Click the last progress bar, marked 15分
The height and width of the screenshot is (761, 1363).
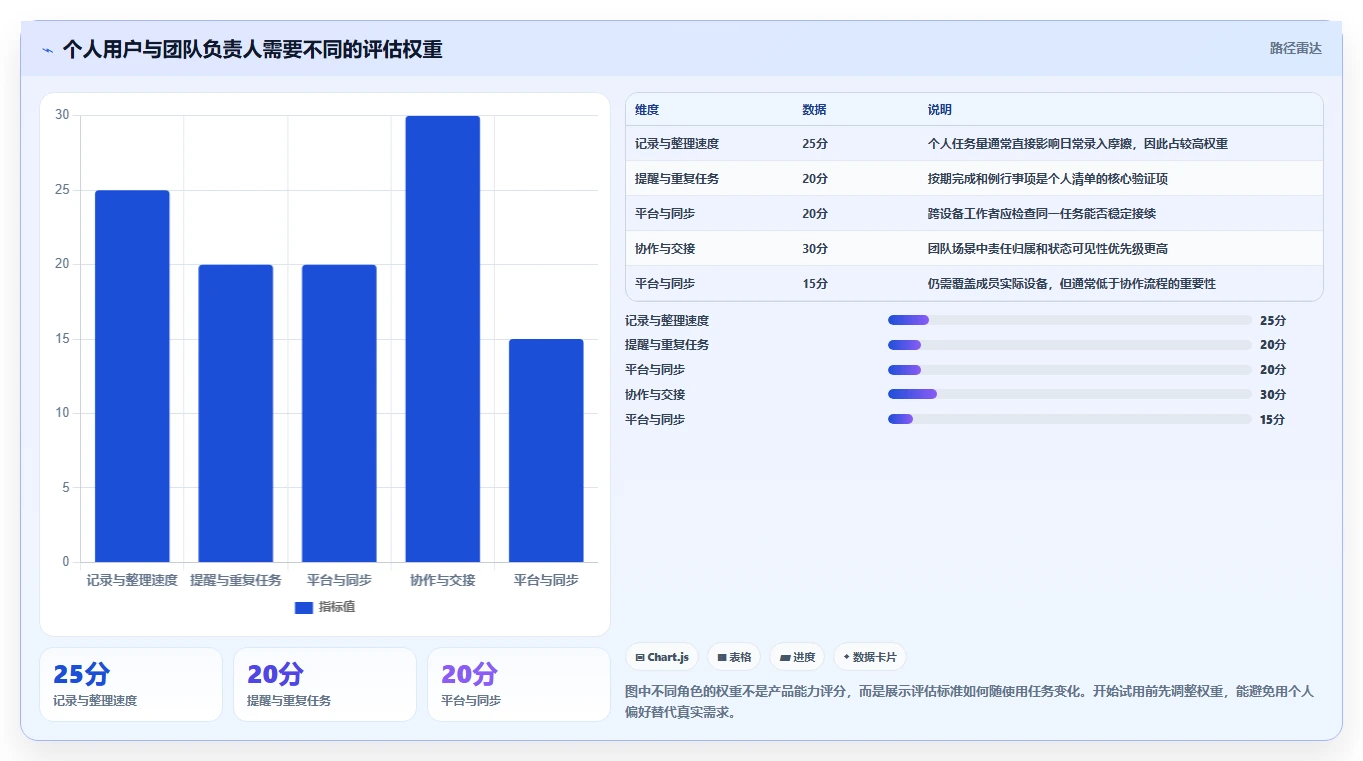point(1070,419)
